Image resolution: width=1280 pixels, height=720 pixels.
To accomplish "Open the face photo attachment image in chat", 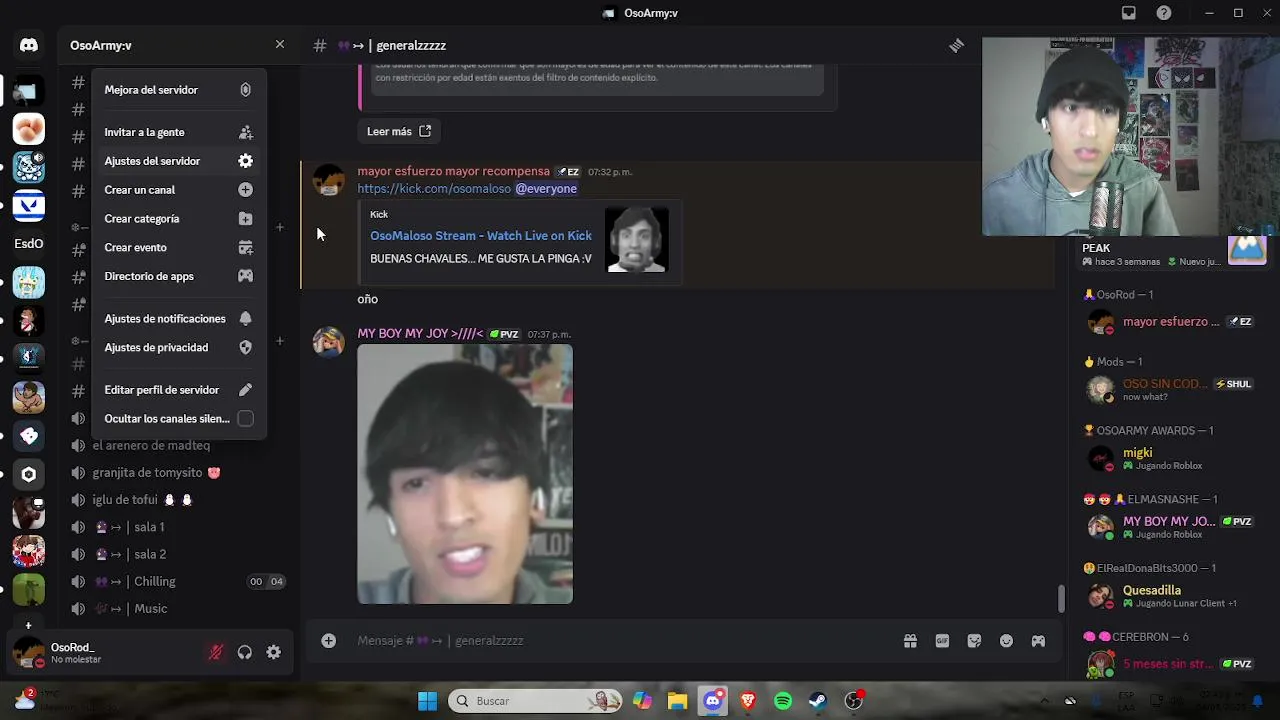I will pyautogui.click(x=465, y=474).
